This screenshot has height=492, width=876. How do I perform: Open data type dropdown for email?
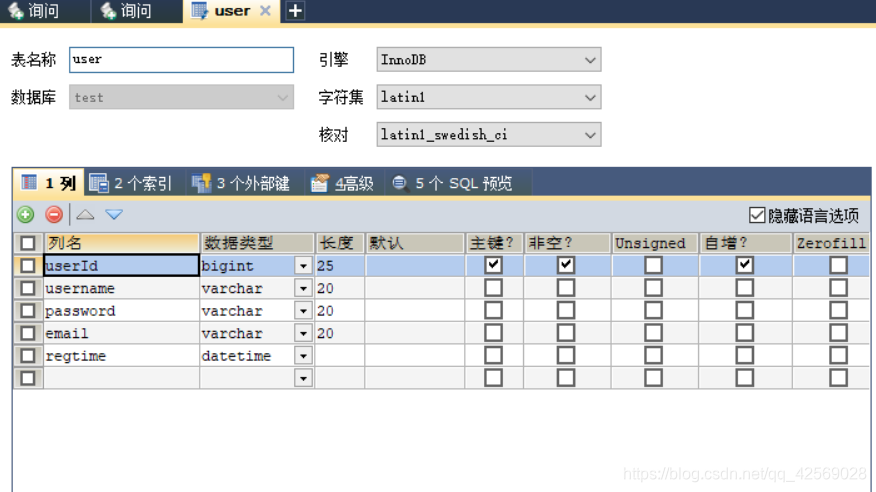303,333
